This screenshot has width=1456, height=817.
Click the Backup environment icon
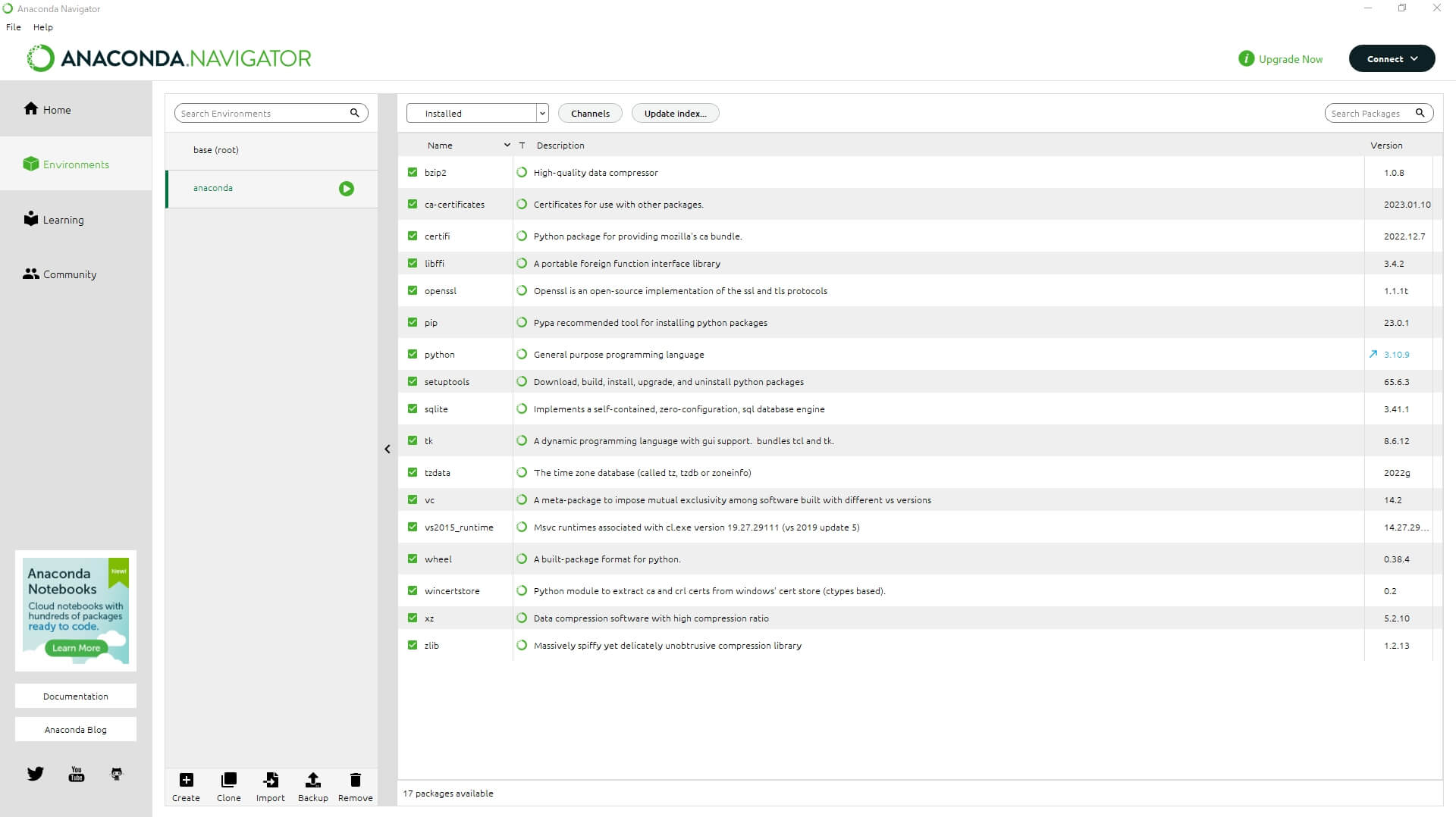coord(312,780)
